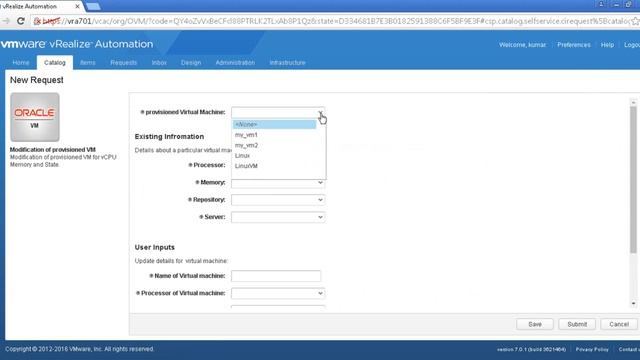This screenshot has height=360, width=640.
Task: Click the Preferences link
Action: point(573,45)
